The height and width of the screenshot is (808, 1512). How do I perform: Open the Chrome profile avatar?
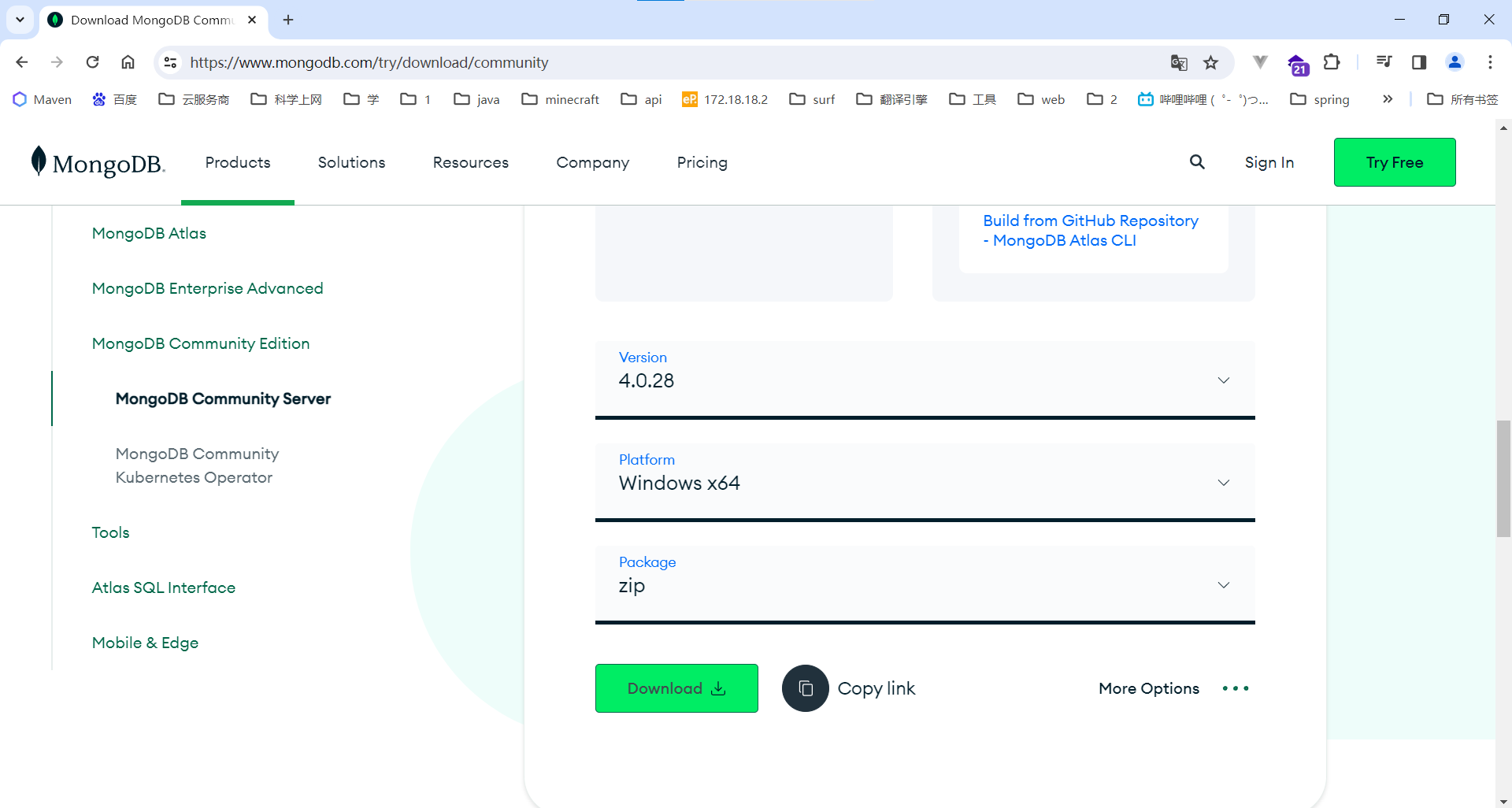click(x=1455, y=62)
